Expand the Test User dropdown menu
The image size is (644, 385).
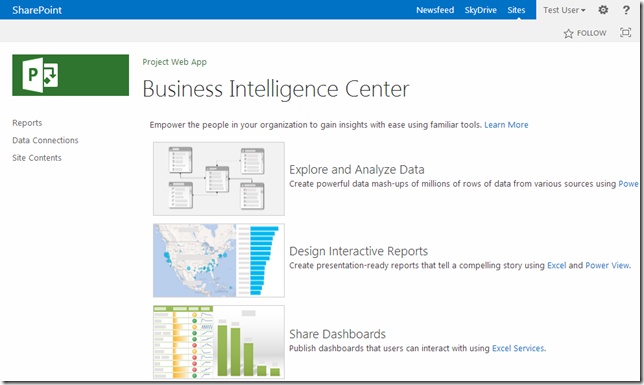pos(564,10)
